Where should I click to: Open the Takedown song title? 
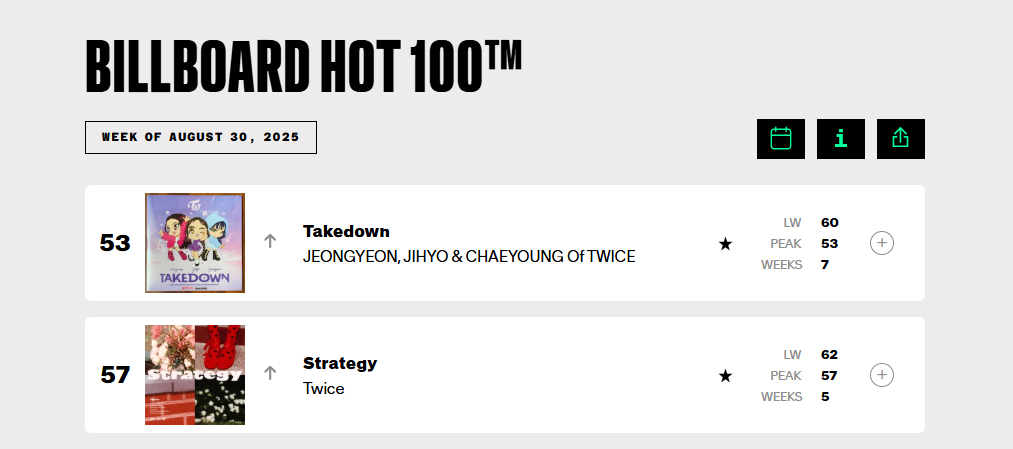[346, 231]
